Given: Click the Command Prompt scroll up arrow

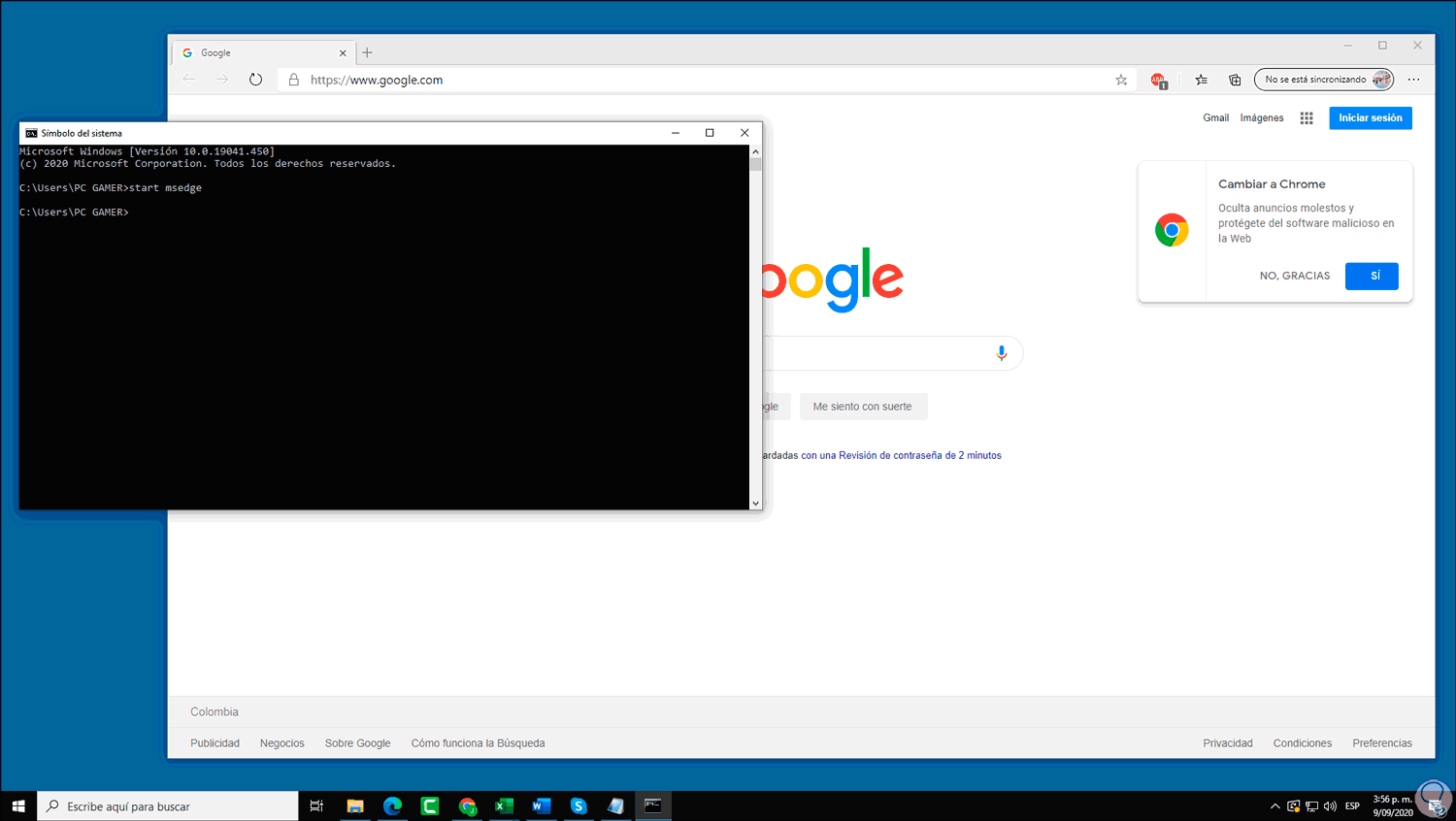Looking at the screenshot, I should (x=756, y=151).
